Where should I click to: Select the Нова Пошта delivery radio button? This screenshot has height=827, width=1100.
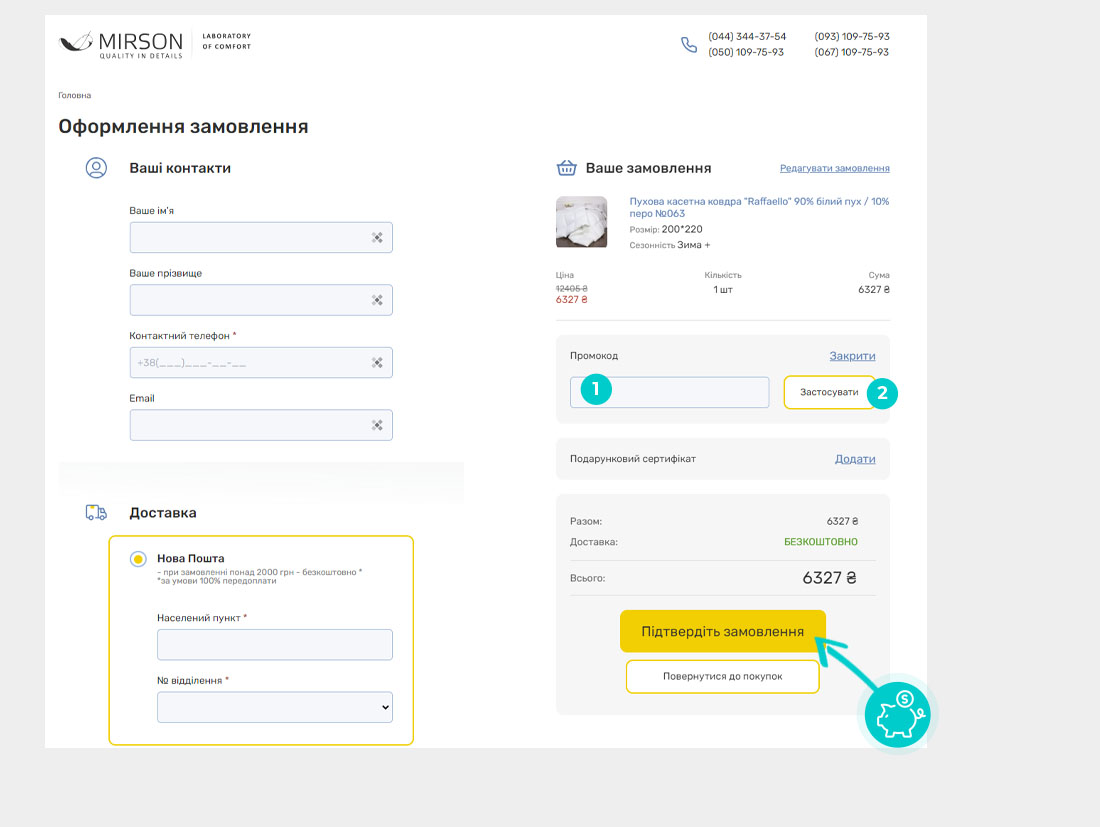tap(138, 559)
